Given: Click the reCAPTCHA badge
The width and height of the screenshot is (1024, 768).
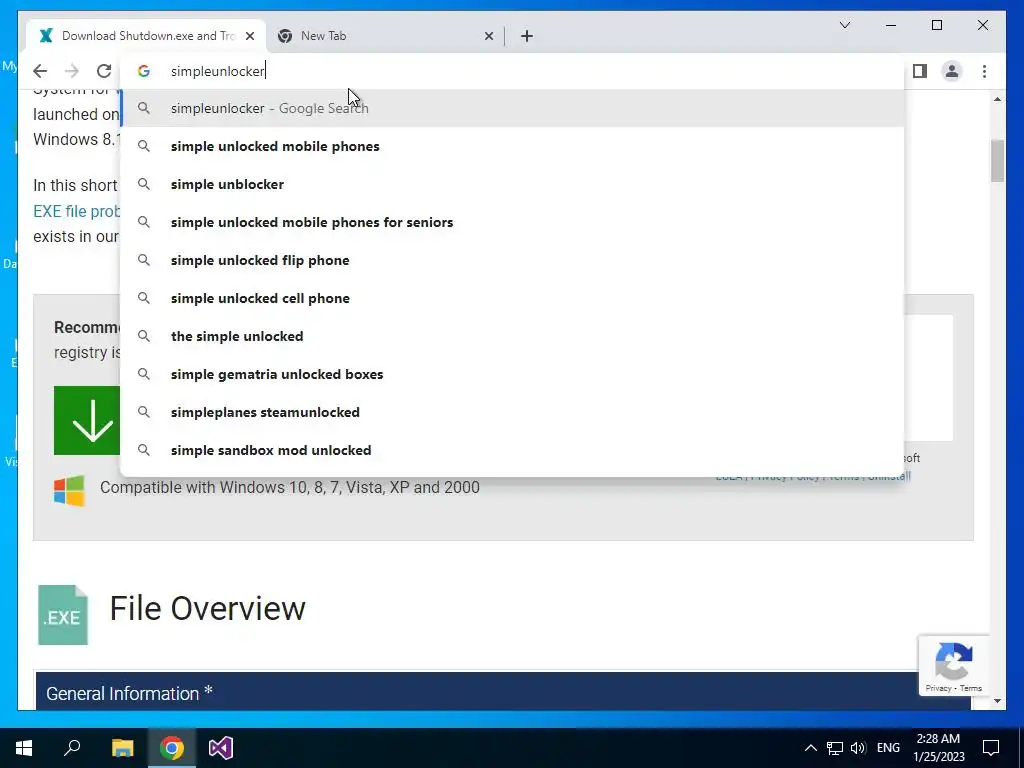Looking at the screenshot, I should point(953,665).
